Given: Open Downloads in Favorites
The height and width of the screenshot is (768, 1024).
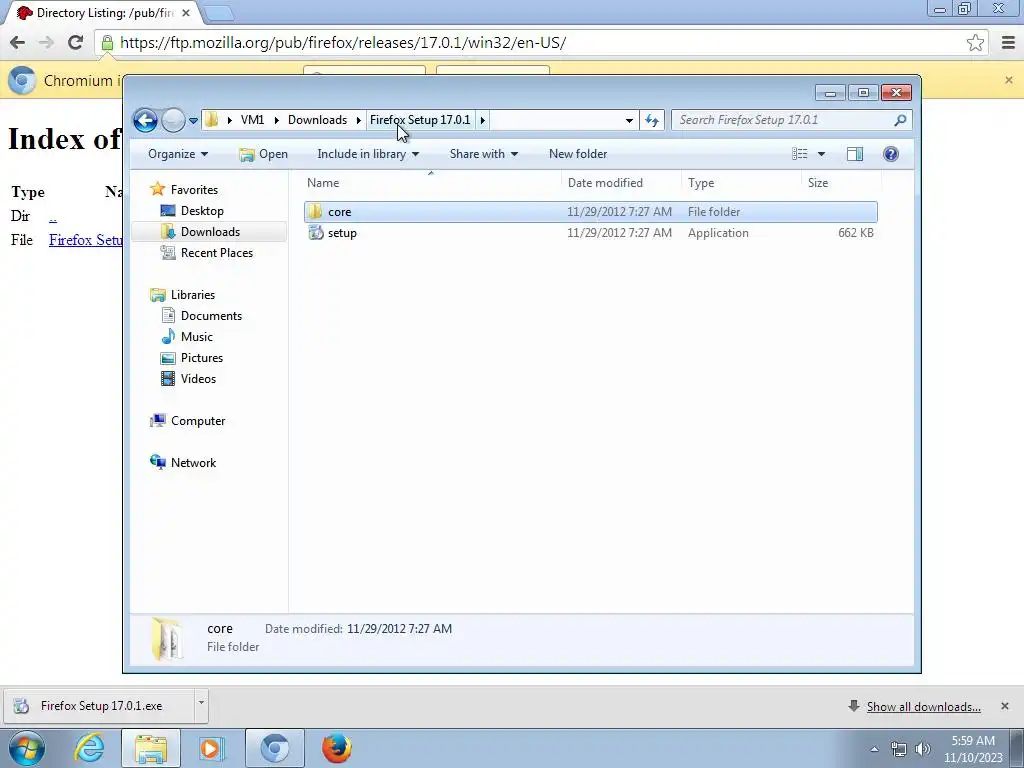Looking at the screenshot, I should coord(210,232).
